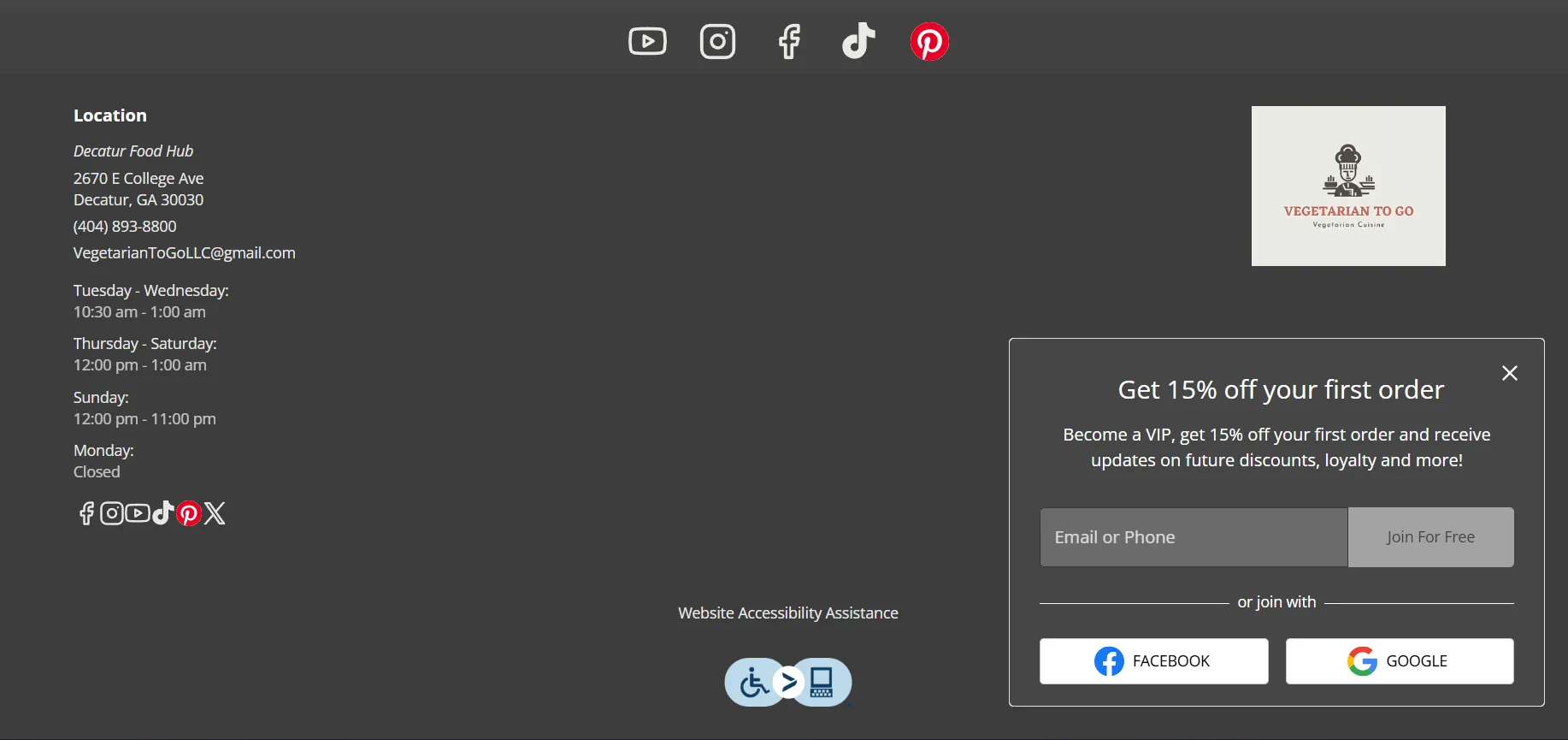Open TikTok icon in top social bar

click(858, 41)
